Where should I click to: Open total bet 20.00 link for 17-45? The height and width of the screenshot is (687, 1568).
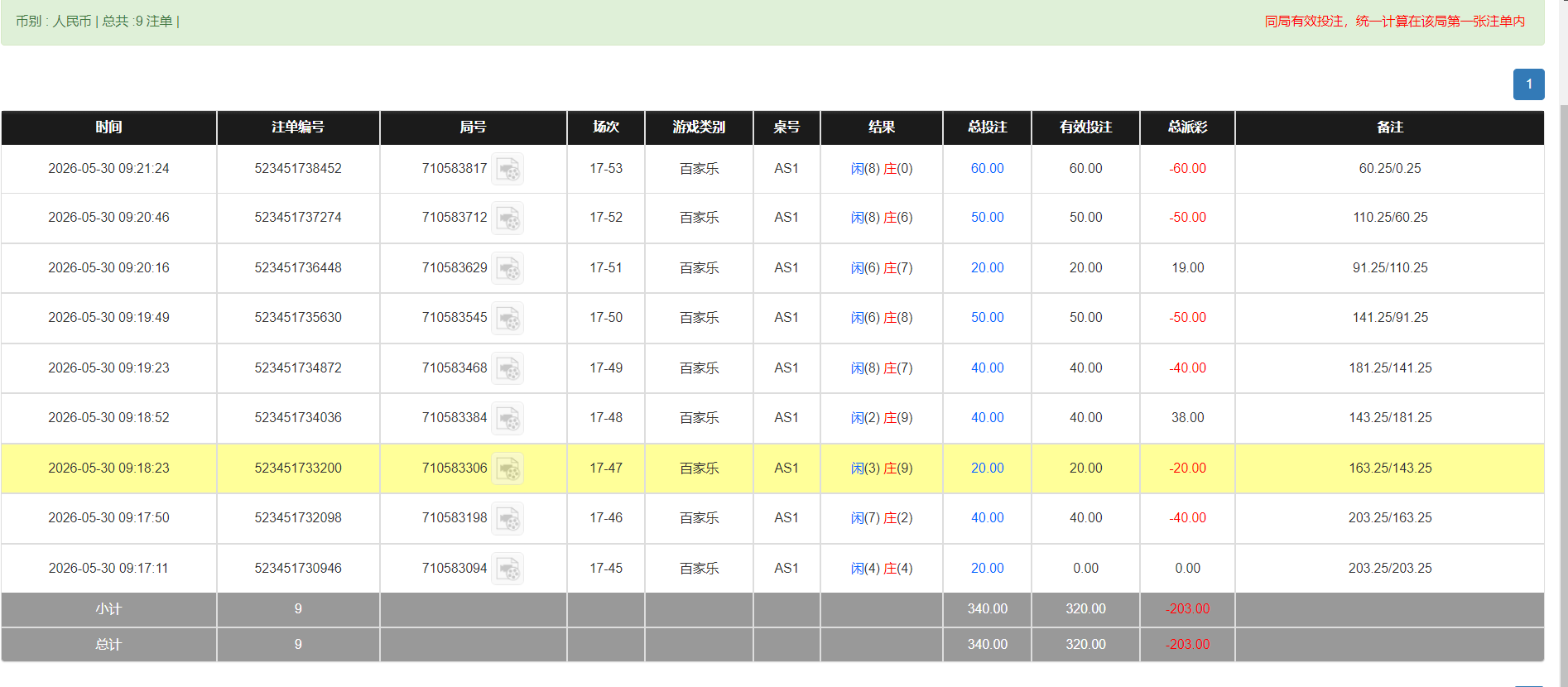tap(987, 569)
